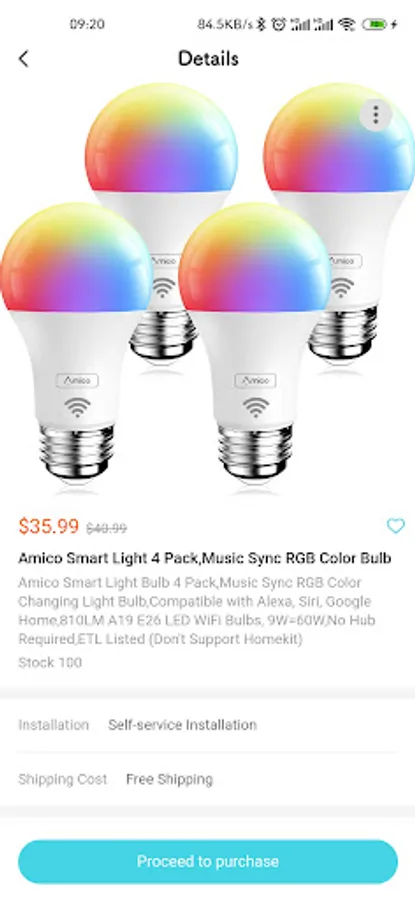Toggle the heart favorite icon
Viewport: 415px width, 900px height.
395,526
